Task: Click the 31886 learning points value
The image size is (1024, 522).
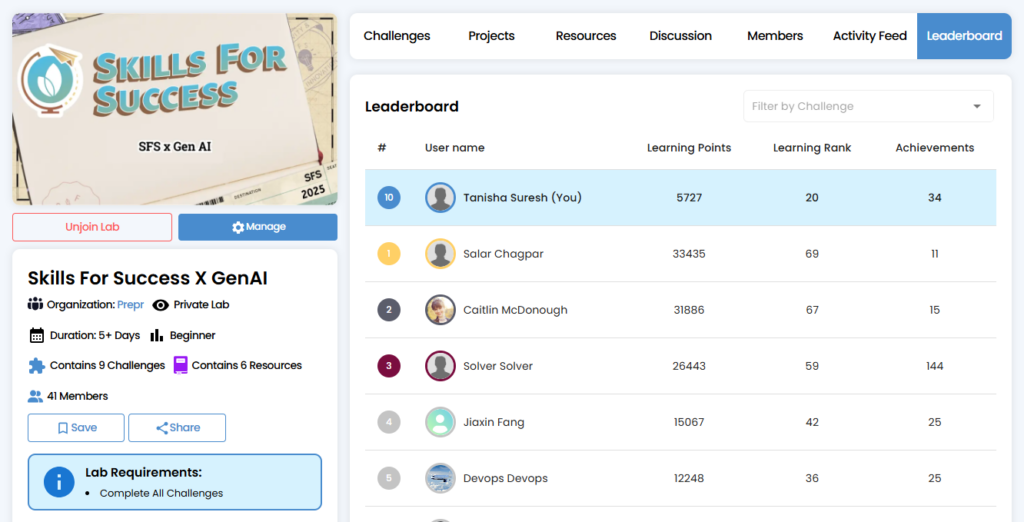Action: click(689, 310)
